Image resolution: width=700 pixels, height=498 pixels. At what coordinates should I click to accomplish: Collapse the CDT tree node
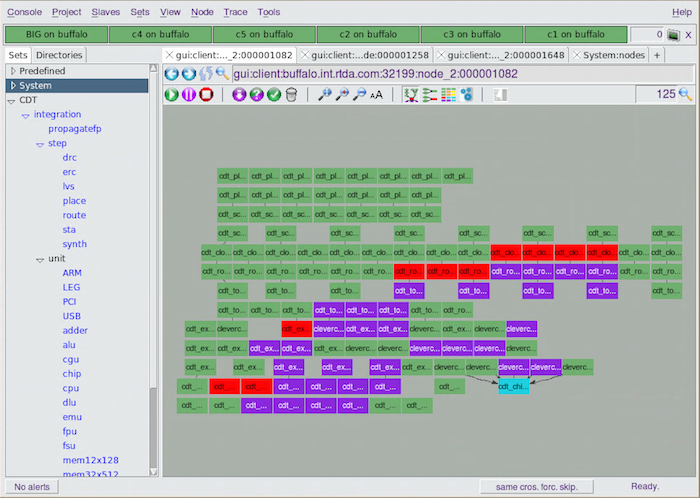click(11, 101)
